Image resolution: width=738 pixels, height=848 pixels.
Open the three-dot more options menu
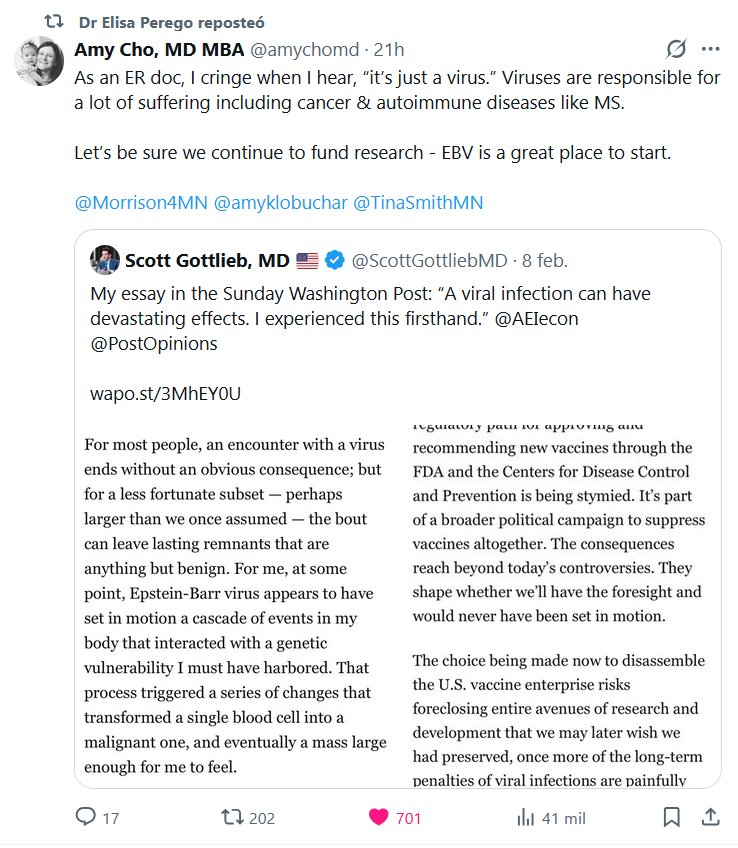(x=710, y=49)
